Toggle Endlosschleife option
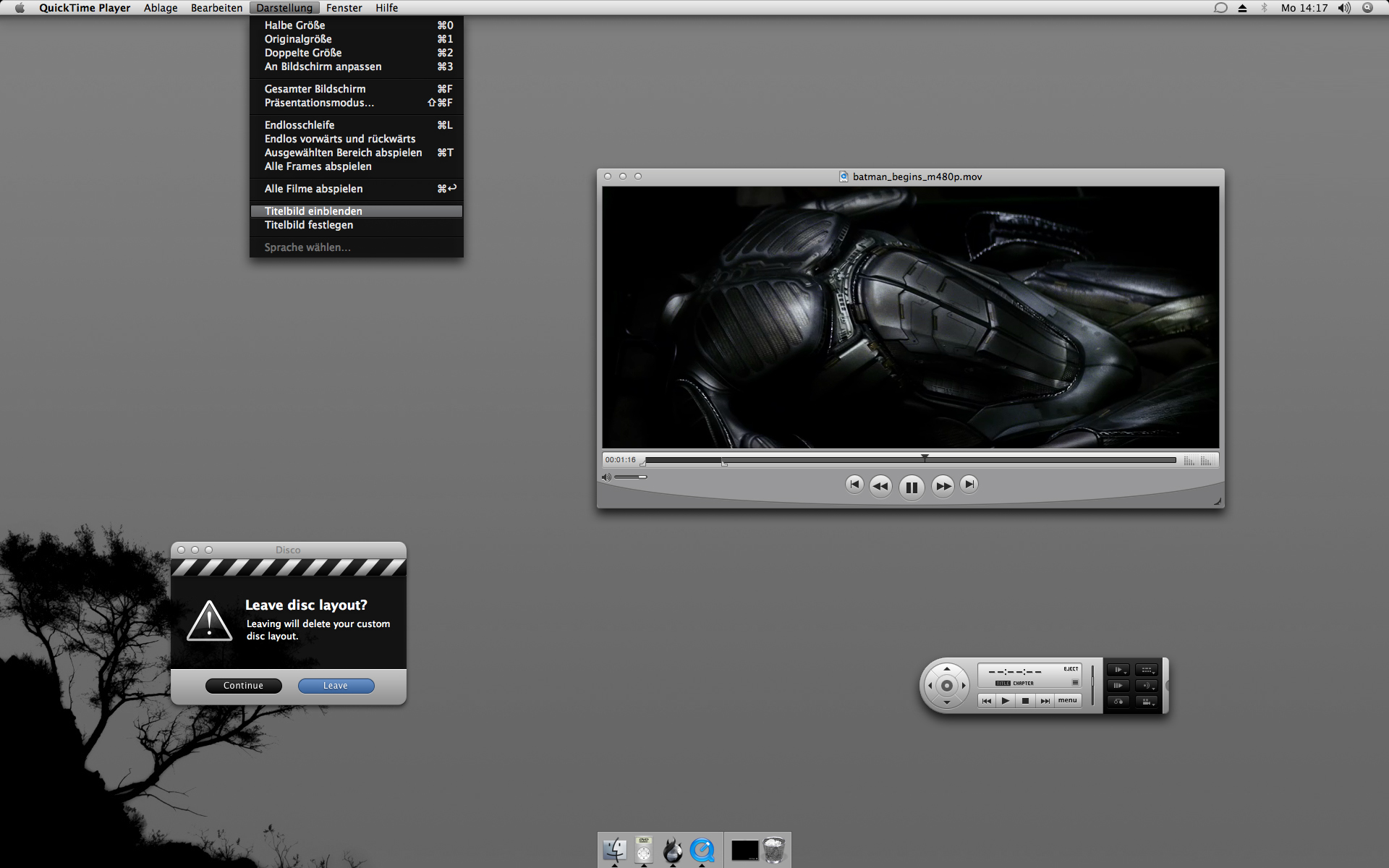 [357, 125]
